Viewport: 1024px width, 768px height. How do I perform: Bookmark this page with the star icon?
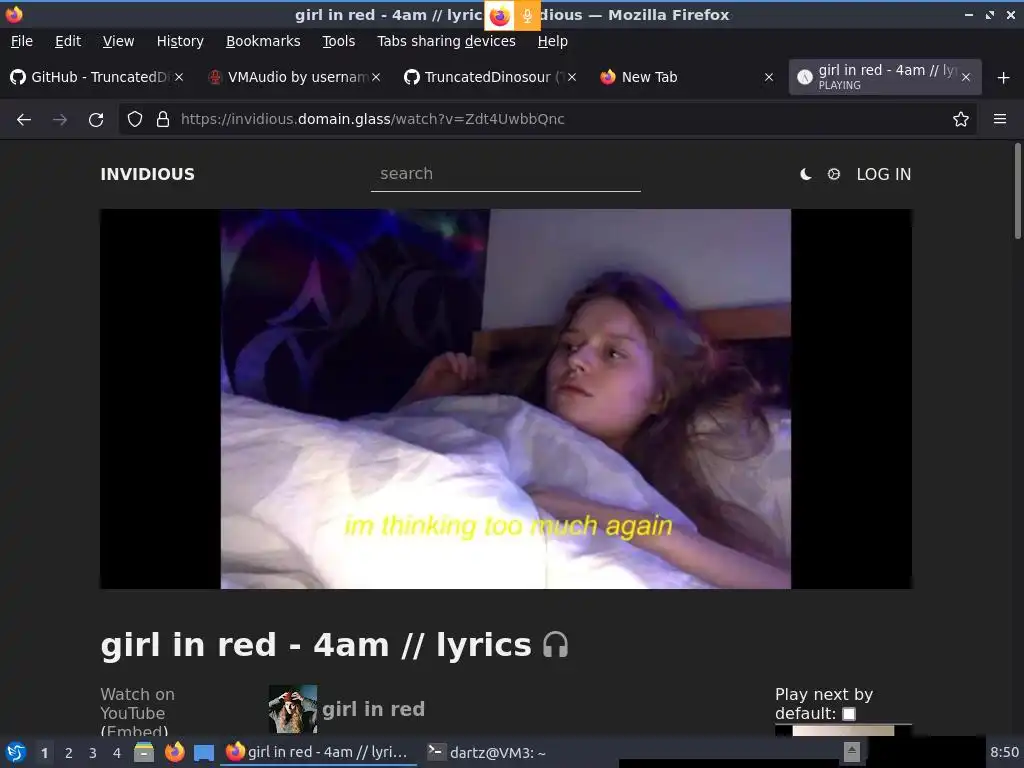point(961,119)
